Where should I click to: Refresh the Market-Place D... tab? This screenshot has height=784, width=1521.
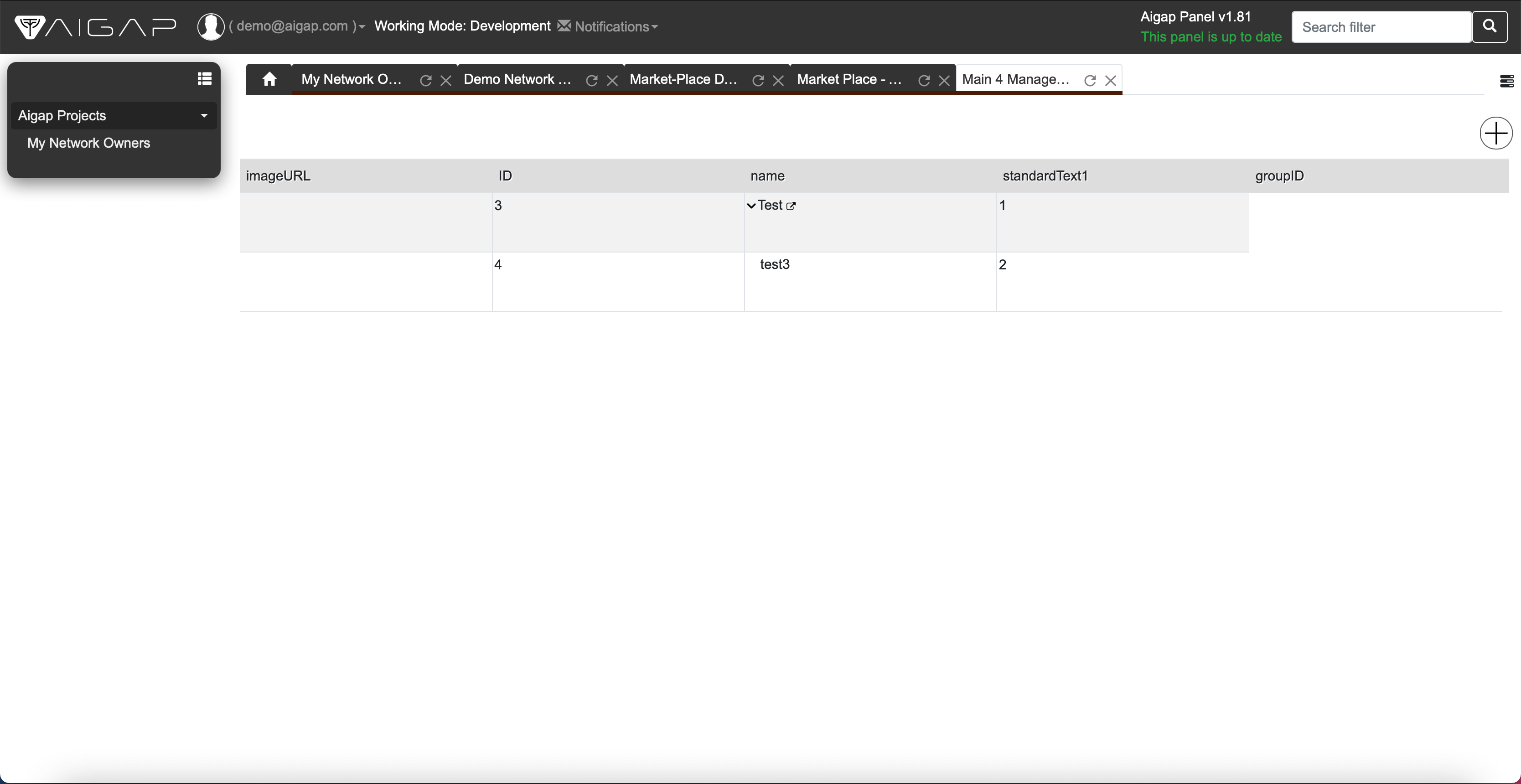tap(758, 80)
